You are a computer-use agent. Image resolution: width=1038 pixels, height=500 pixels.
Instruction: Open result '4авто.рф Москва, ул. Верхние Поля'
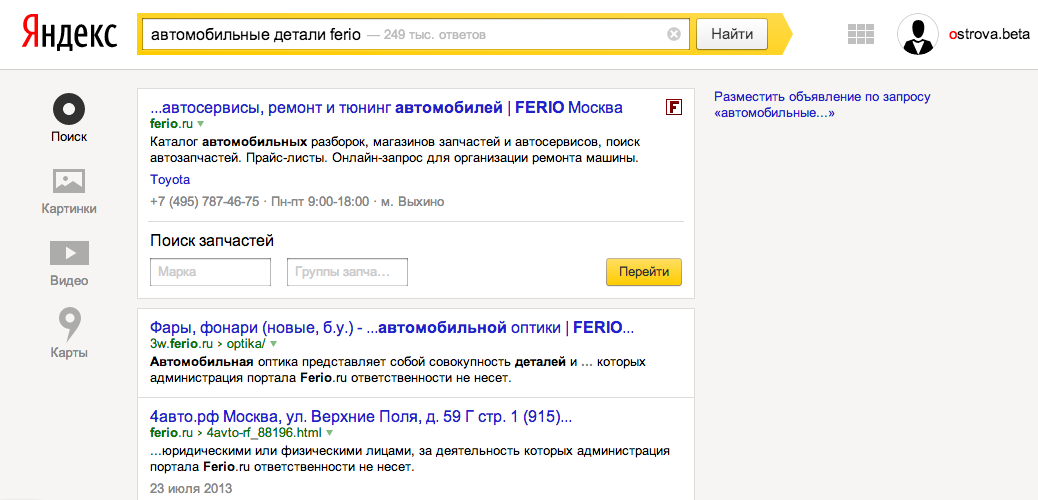tap(361, 417)
